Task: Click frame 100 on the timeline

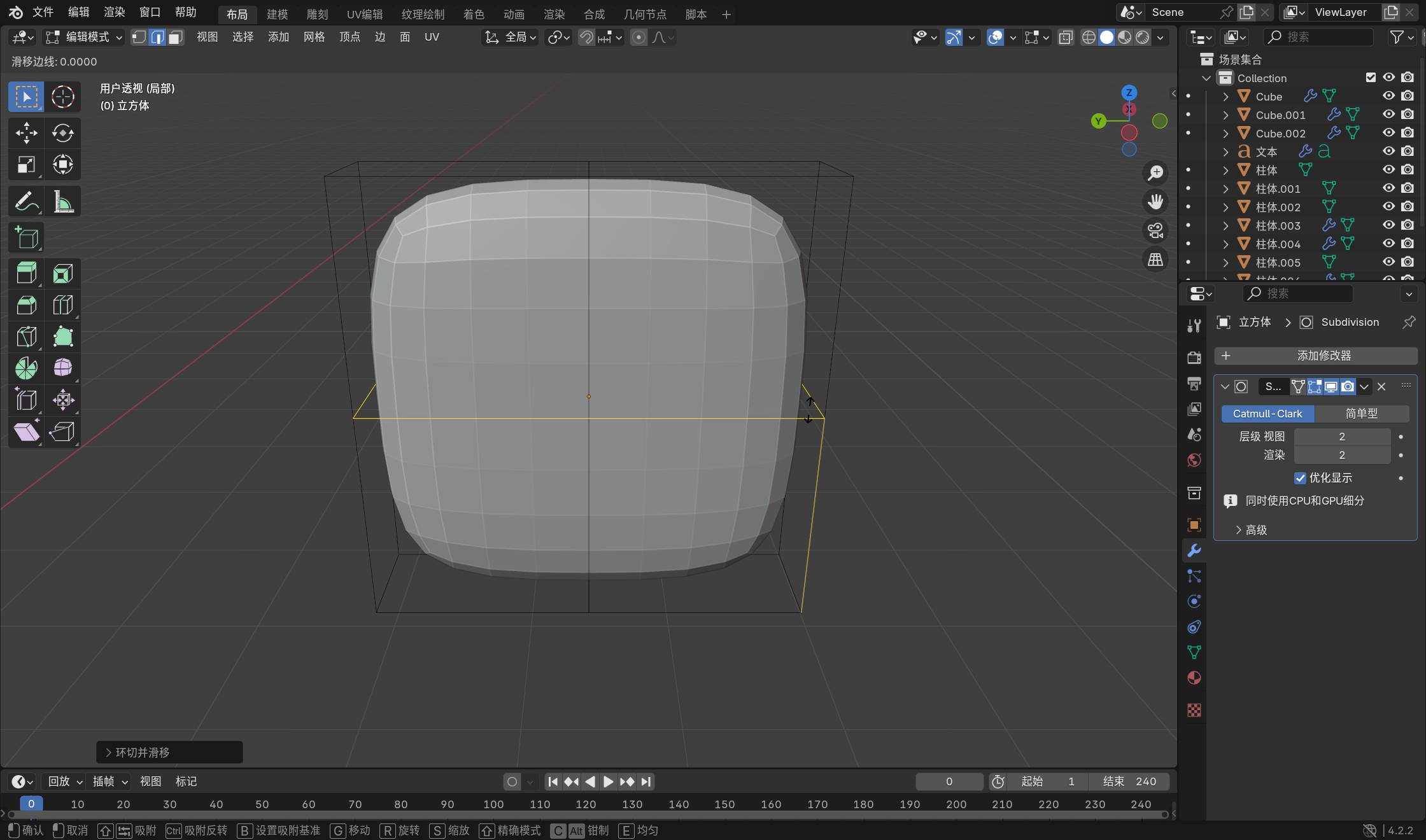Action: pos(493,804)
